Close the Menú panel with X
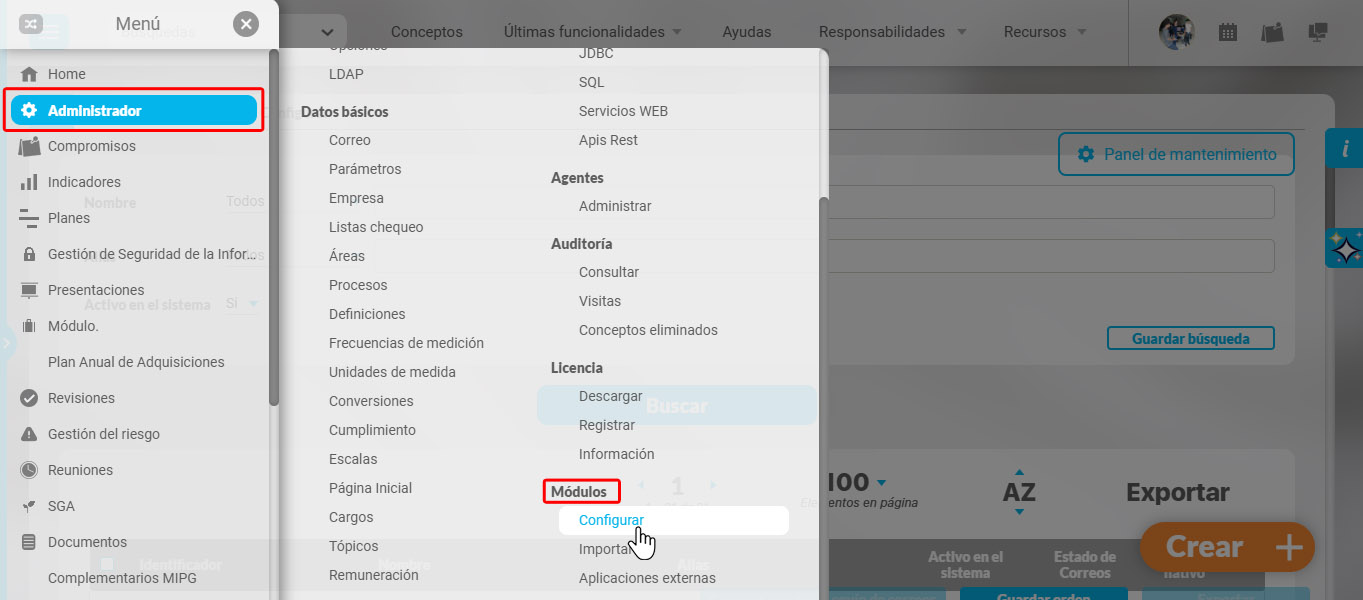 coord(246,24)
